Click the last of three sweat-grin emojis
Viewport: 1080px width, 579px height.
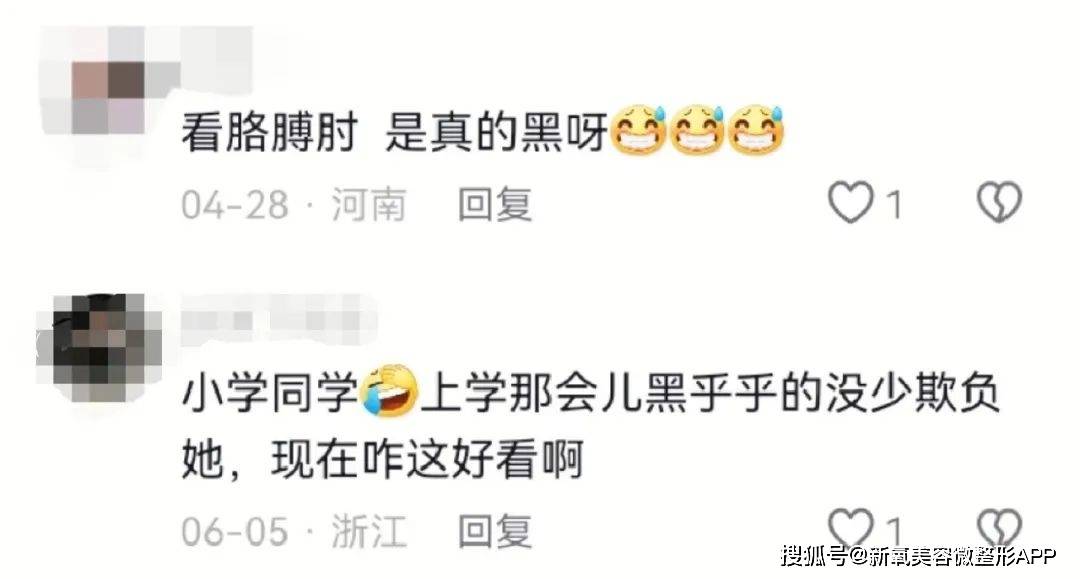[756, 130]
